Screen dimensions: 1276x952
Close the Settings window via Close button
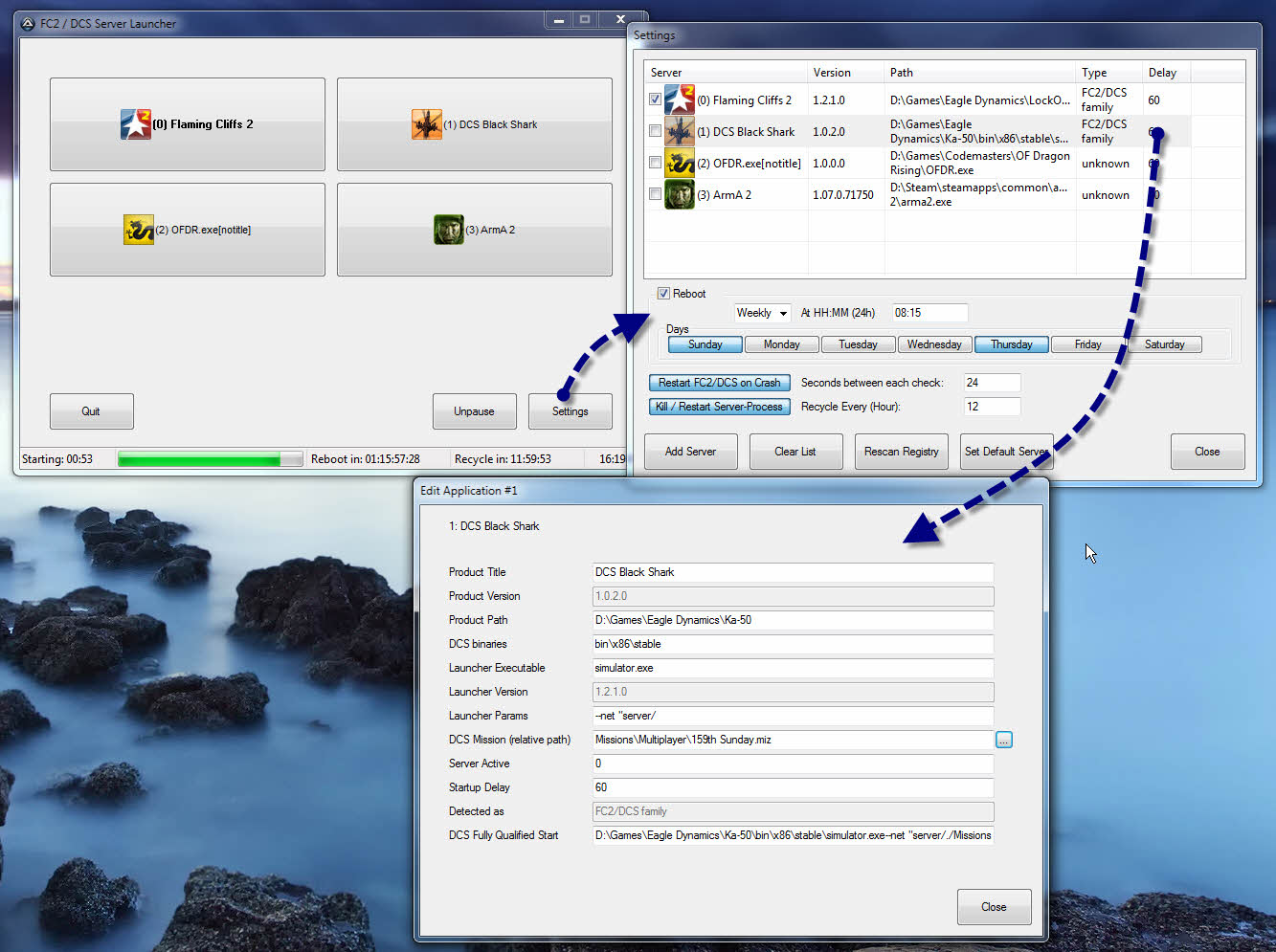[x=1208, y=452]
